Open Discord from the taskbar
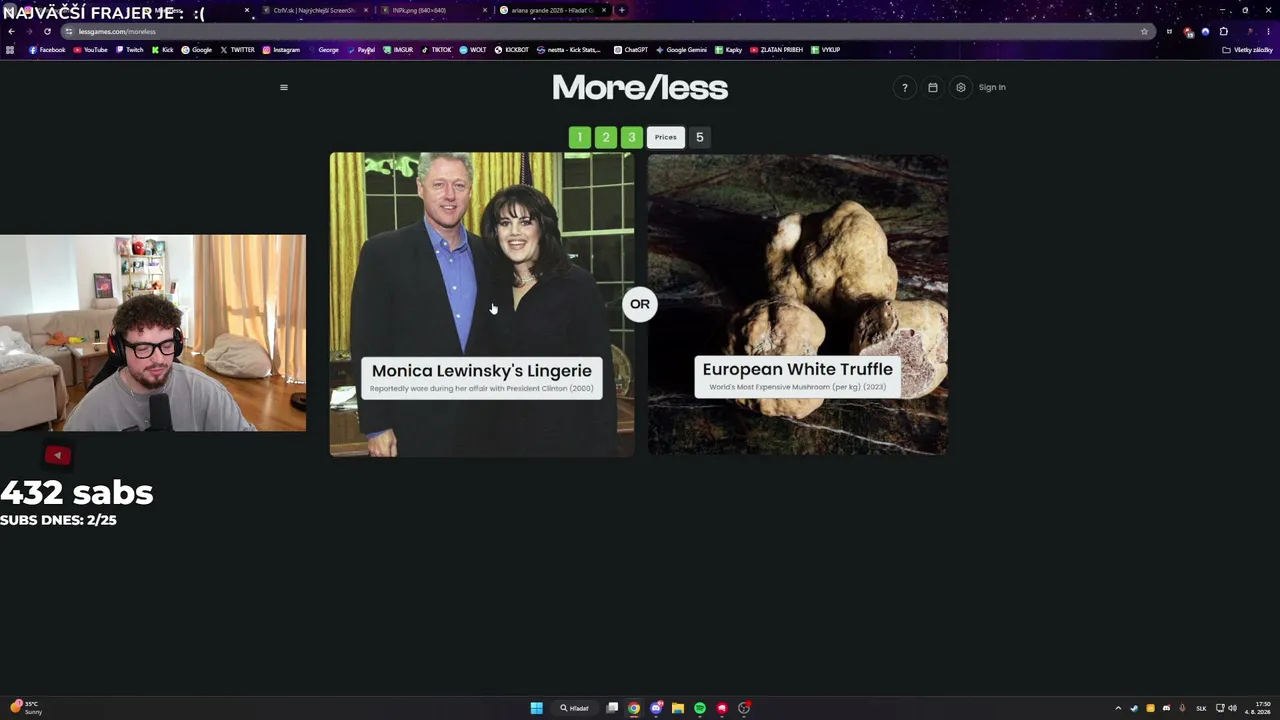The width and height of the screenshot is (1280, 720). coord(656,708)
